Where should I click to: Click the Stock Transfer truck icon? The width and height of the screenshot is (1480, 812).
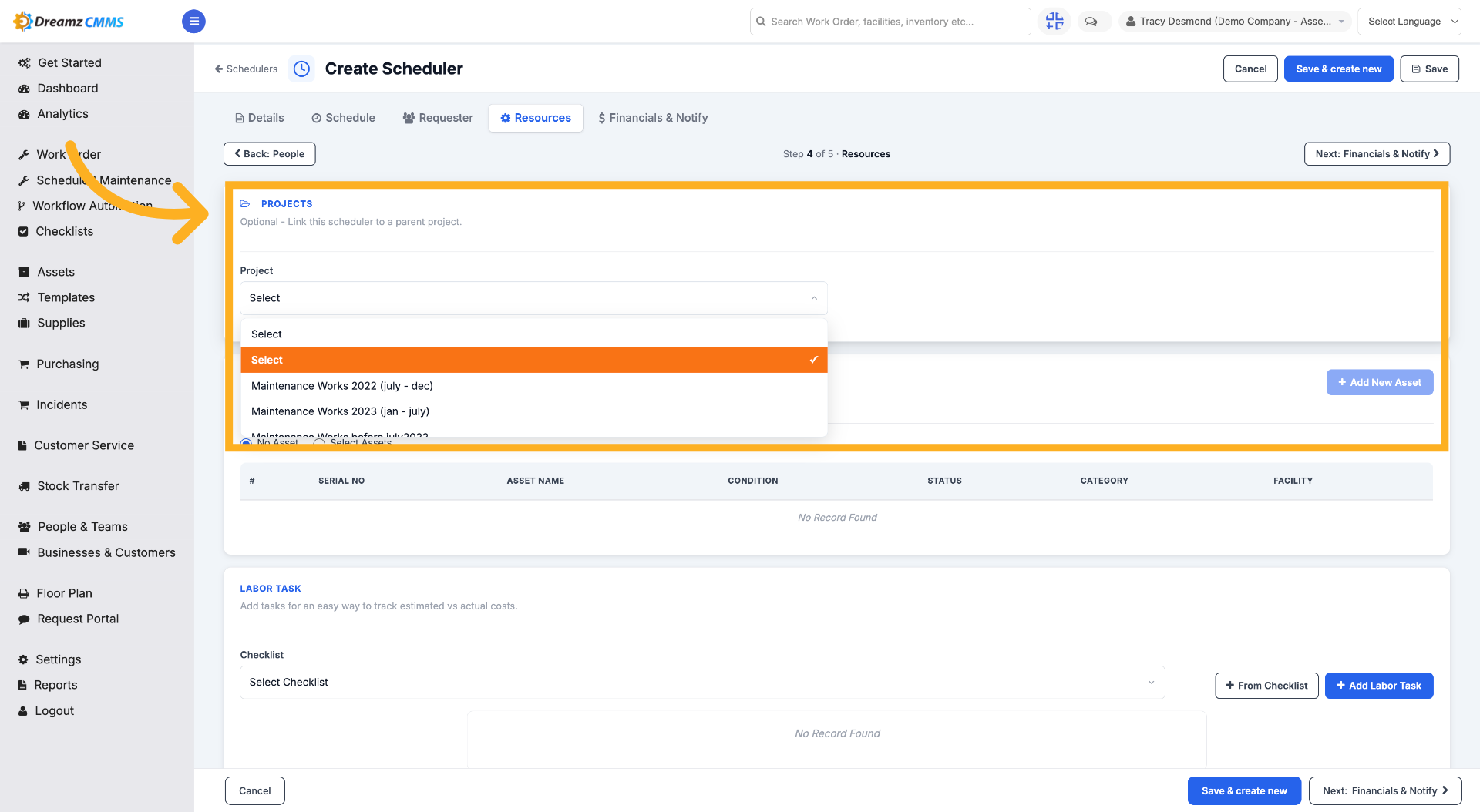24,486
